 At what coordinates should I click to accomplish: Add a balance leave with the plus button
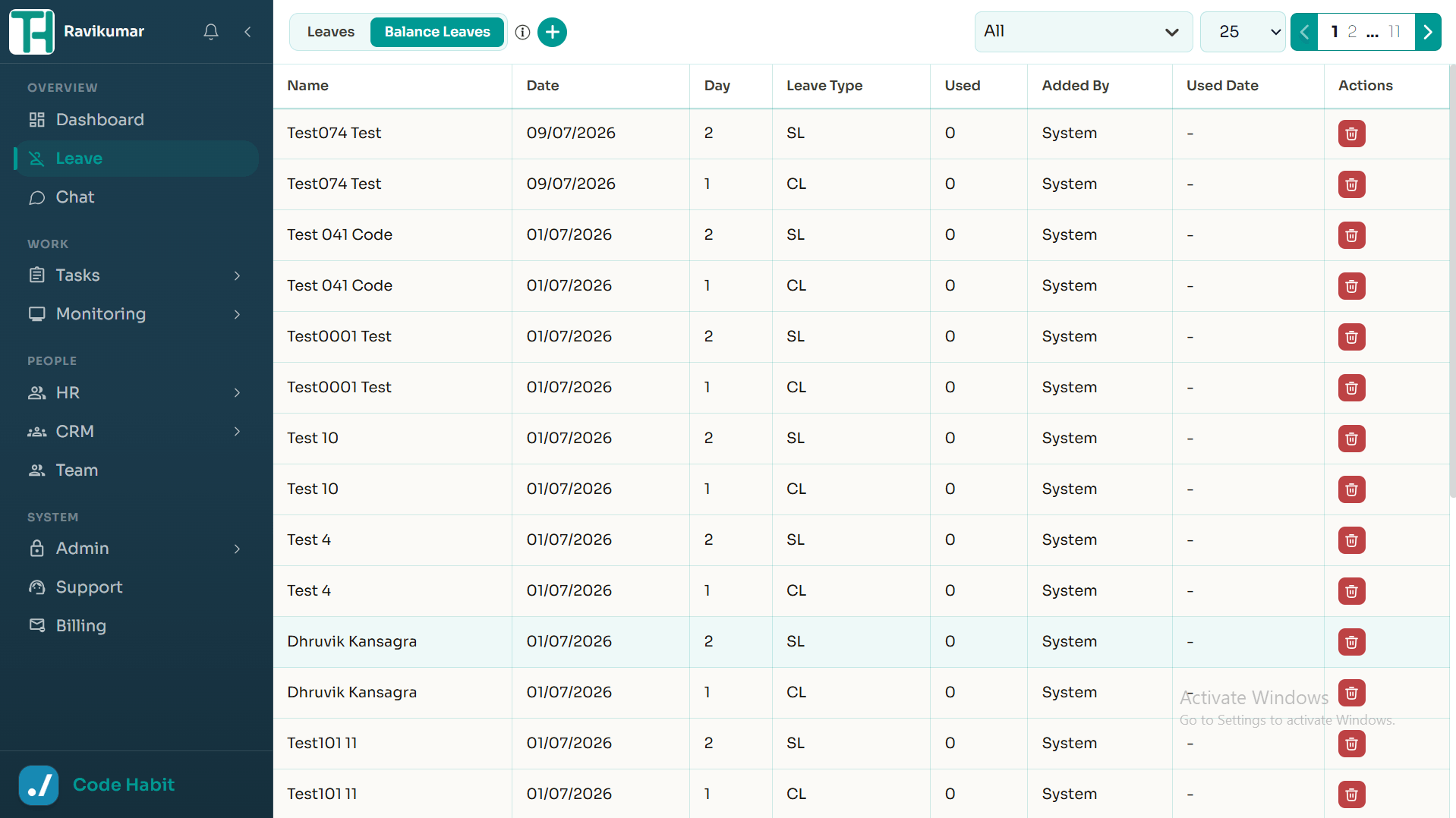(x=552, y=32)
